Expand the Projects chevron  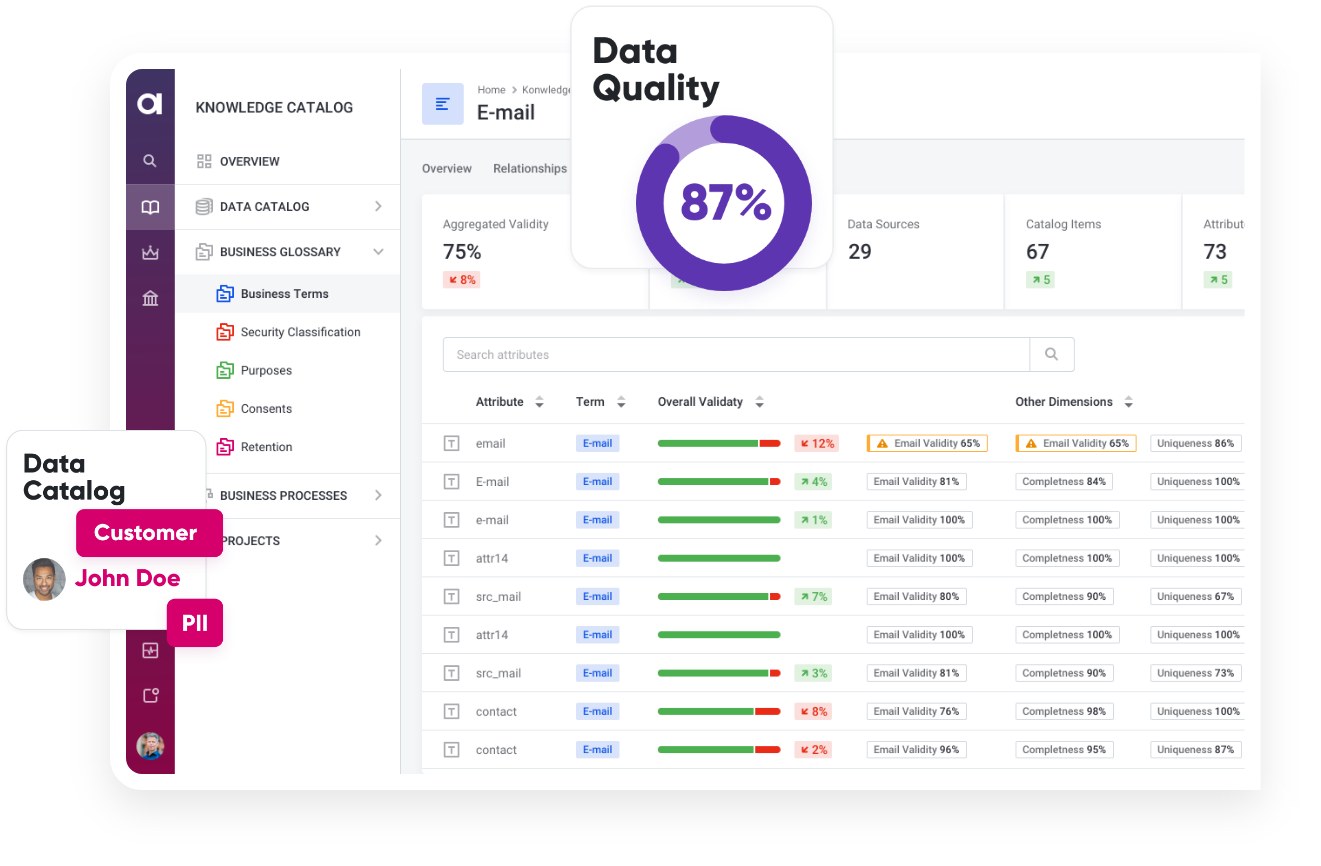378,541
